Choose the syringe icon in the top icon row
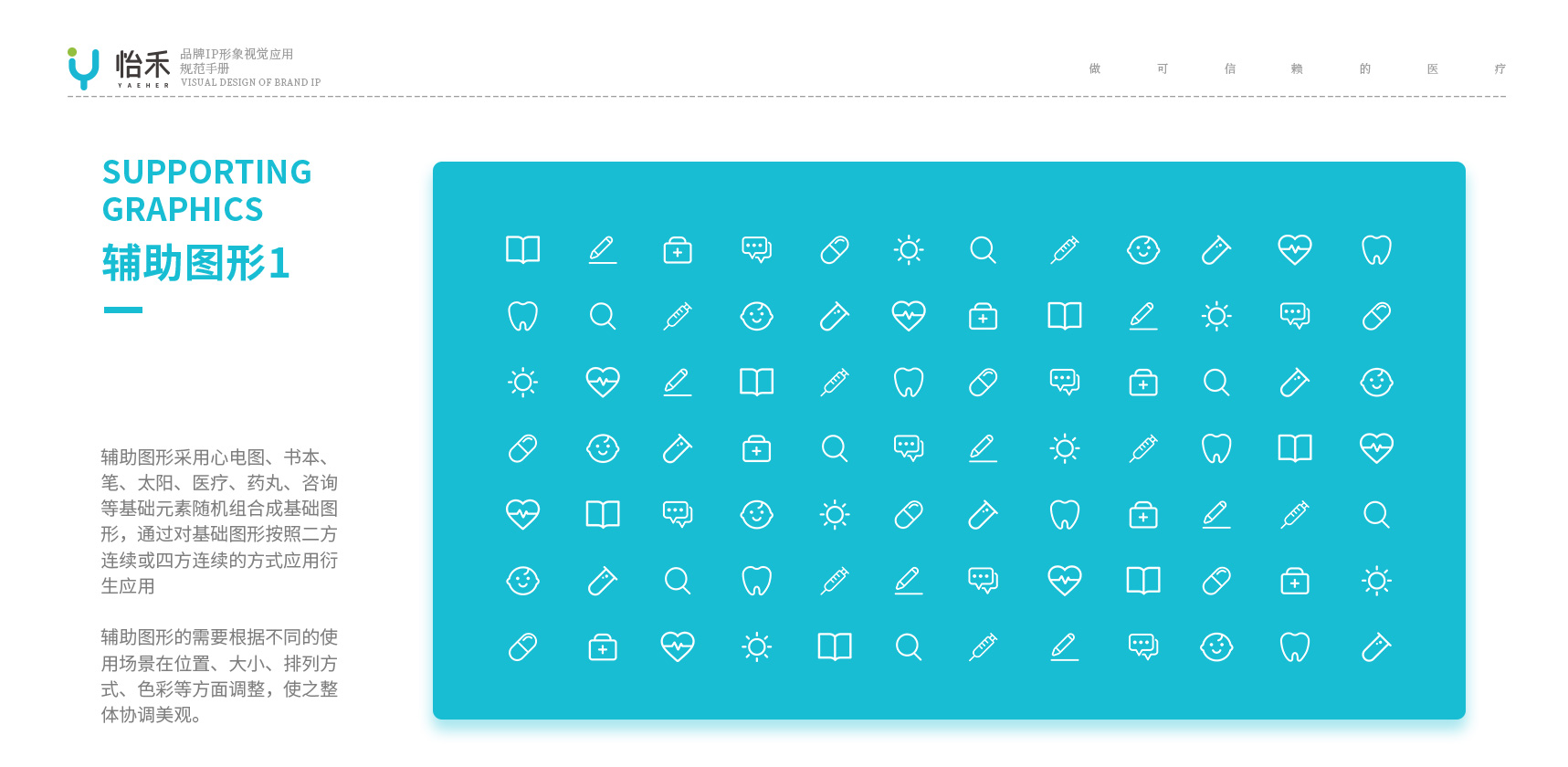 [1065, 249]
